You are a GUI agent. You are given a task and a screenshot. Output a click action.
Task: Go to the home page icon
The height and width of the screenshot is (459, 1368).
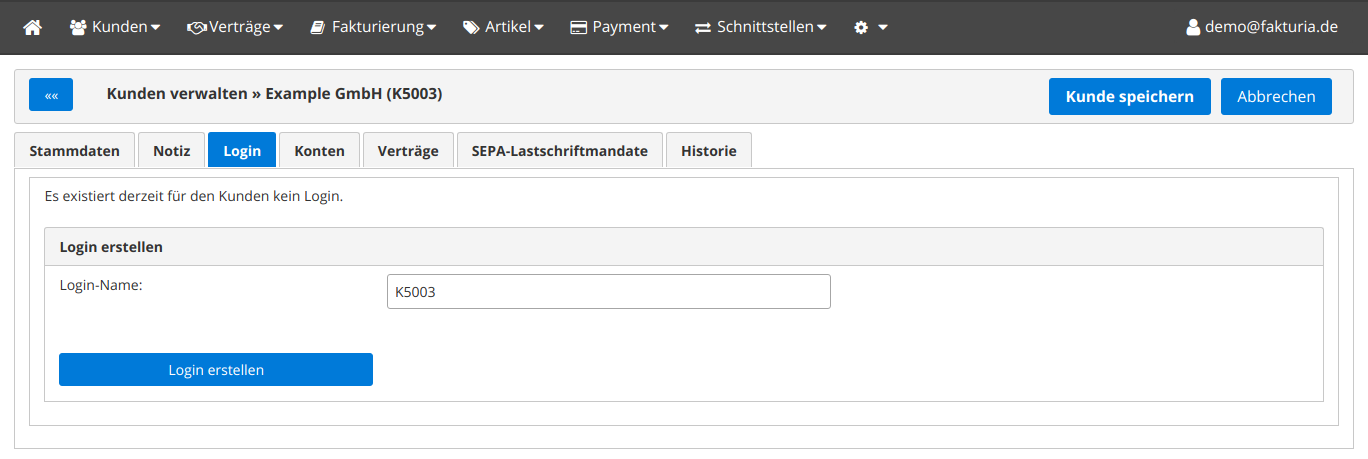coord(33,27)
